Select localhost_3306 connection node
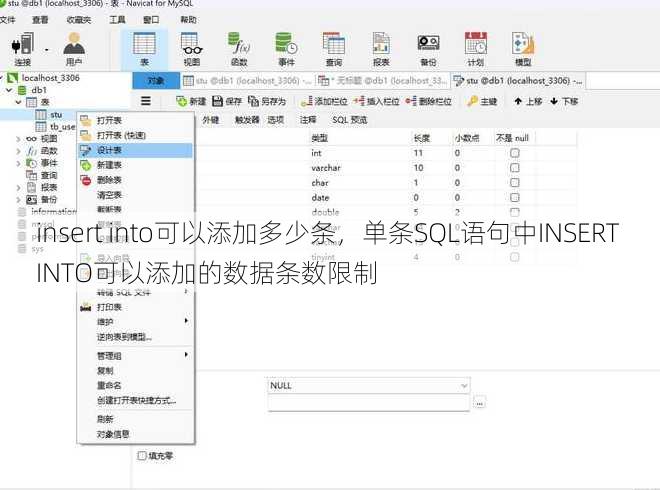 click(44, 78)
